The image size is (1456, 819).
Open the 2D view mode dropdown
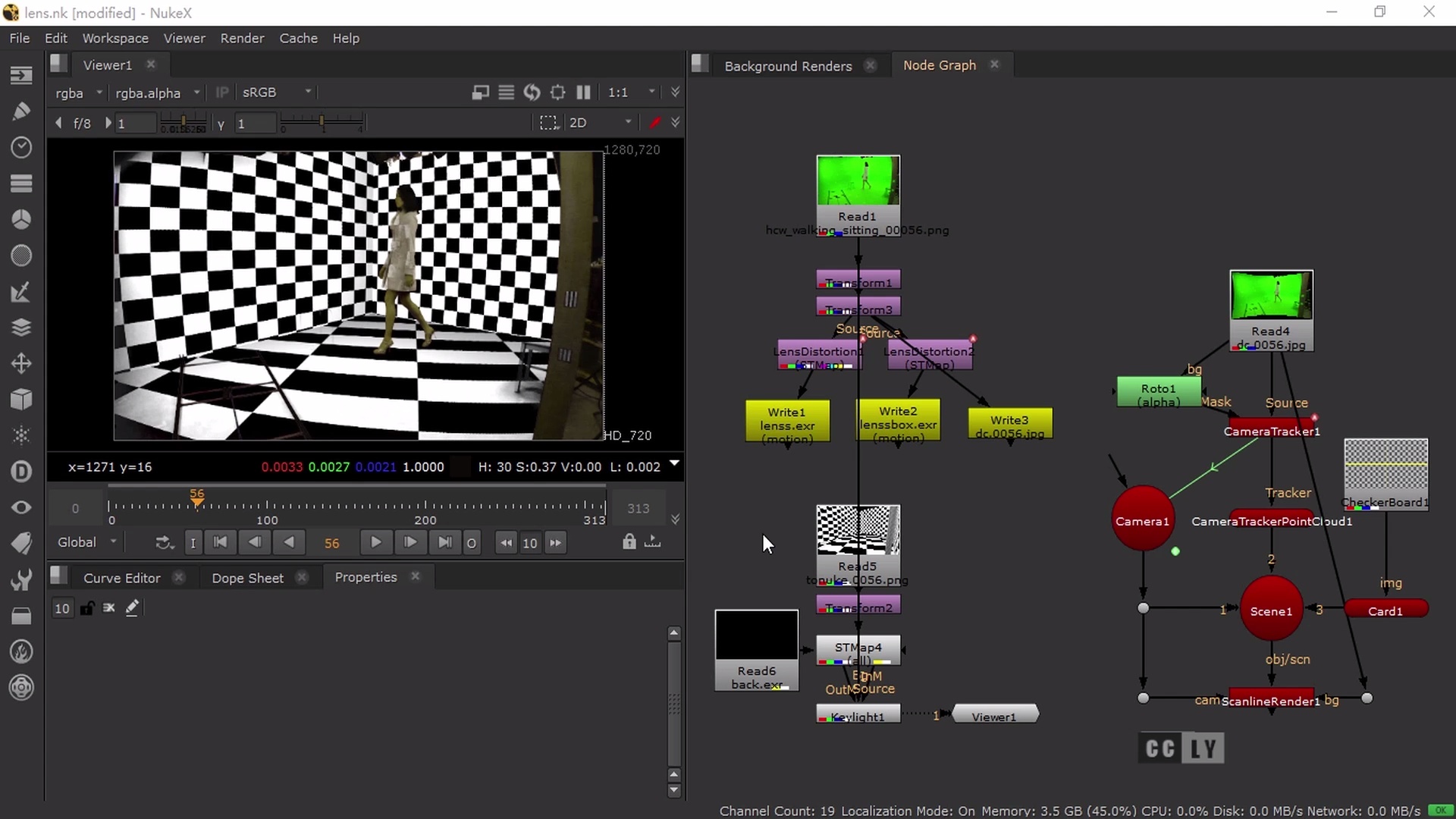[600, 123]
